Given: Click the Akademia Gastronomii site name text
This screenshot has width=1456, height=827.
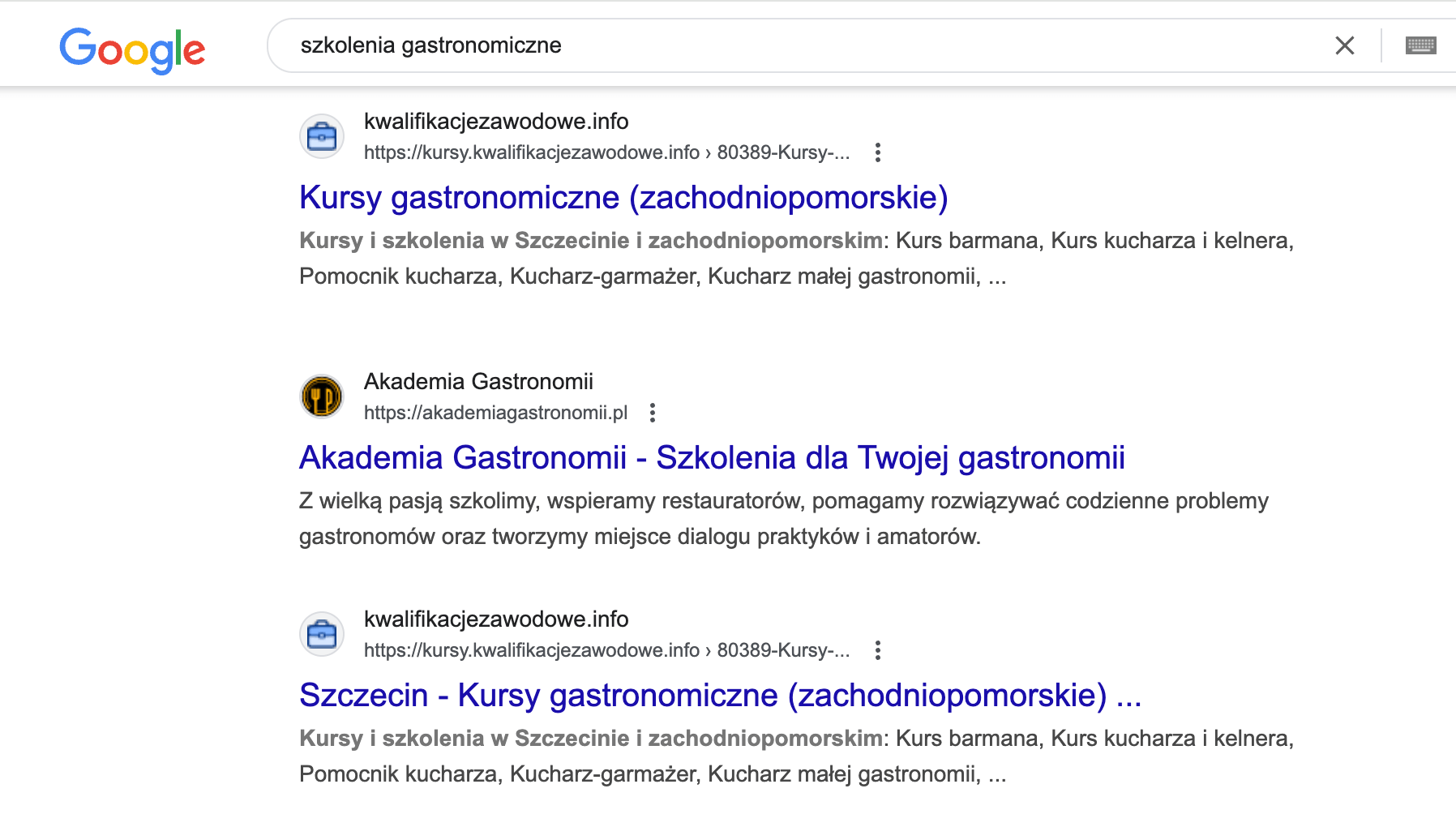Looking at the screenshot, I should pos(479,380).
